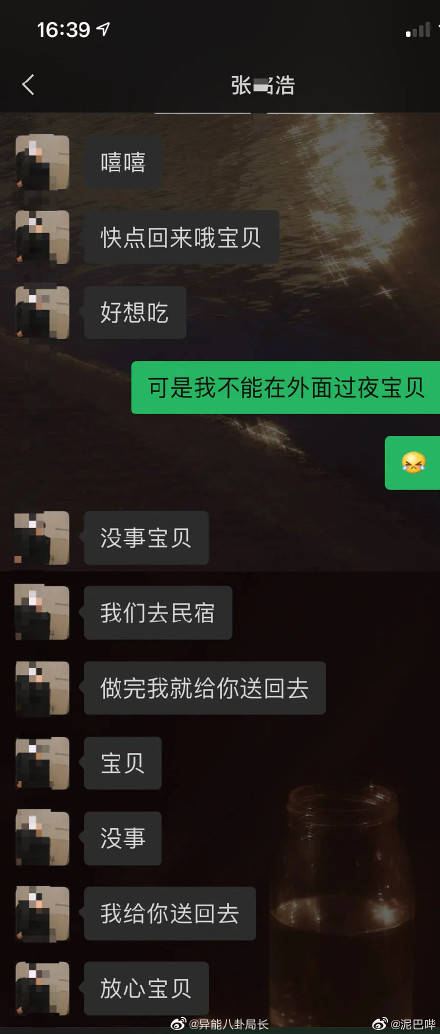Image resolution: width=440 pixels, height=1034 pixels.
Task: Tap the cellular signal status icon
Action: tap(418, 30)
